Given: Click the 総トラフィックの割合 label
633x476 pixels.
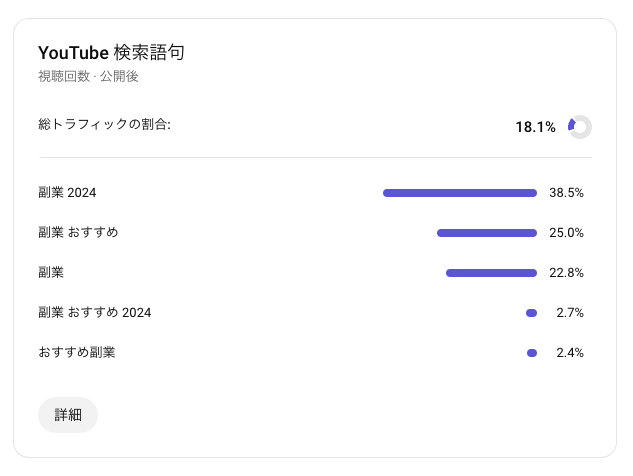Looking at the screenshot, I should (105, 126).
